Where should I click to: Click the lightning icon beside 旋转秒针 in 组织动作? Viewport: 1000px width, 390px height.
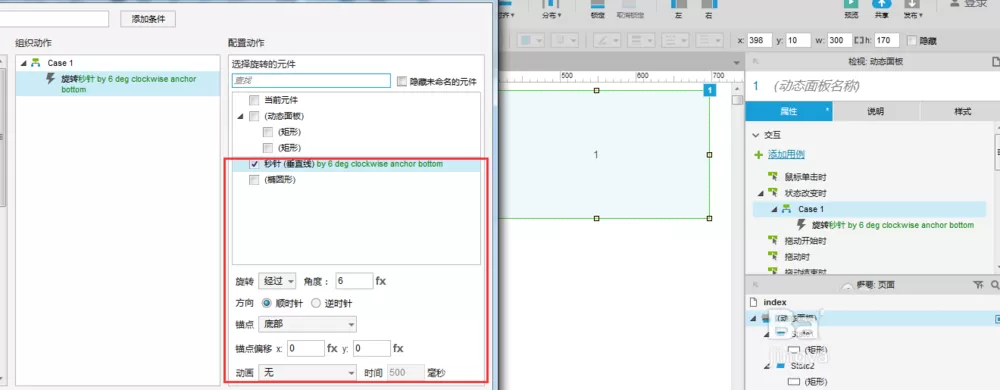pyautogui.click(x=51, y=78)
